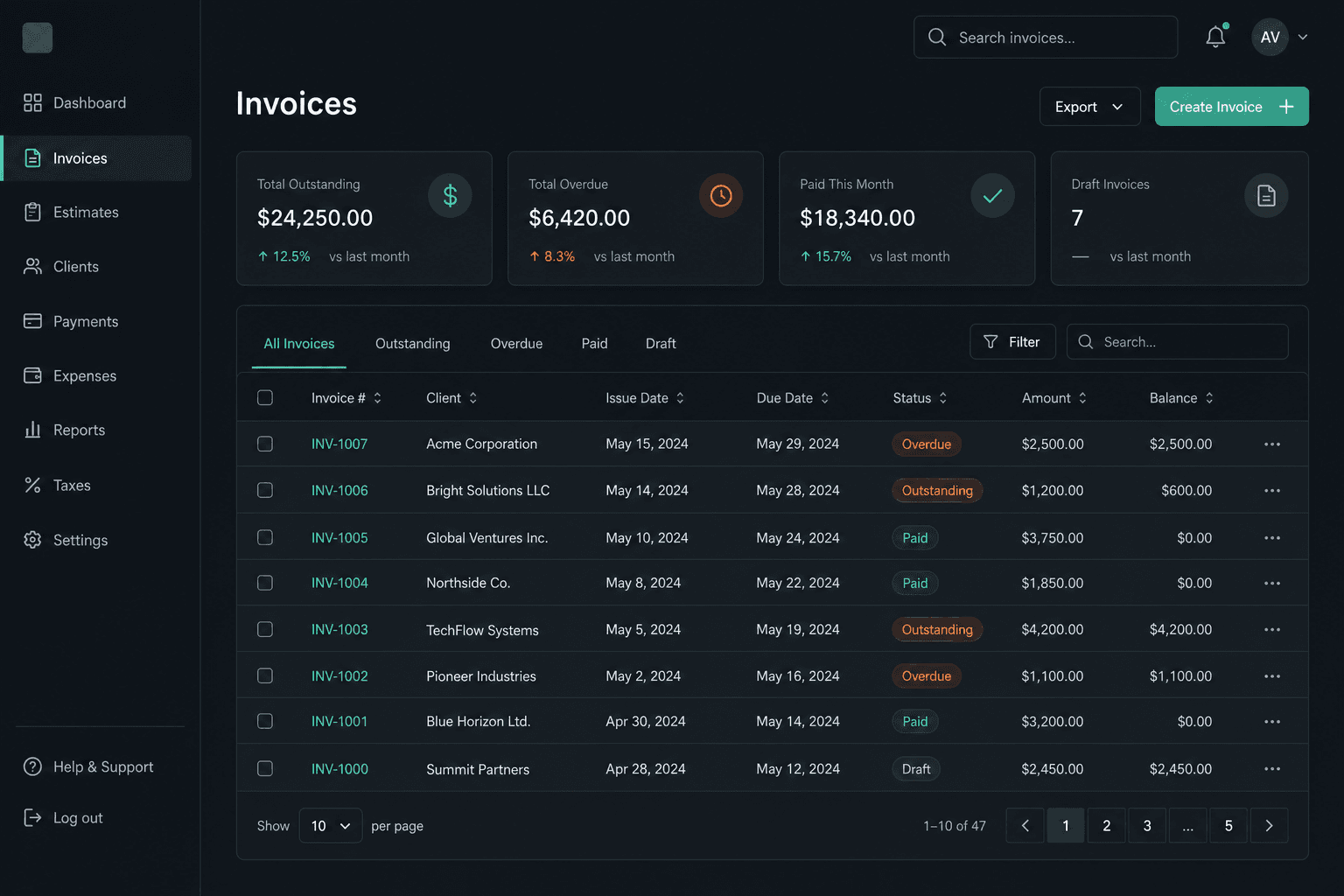Check the INV-1002 row checkbox
Image resolution: width=1344 pixels, height=896 pixels.
click(x=265, y=676)
